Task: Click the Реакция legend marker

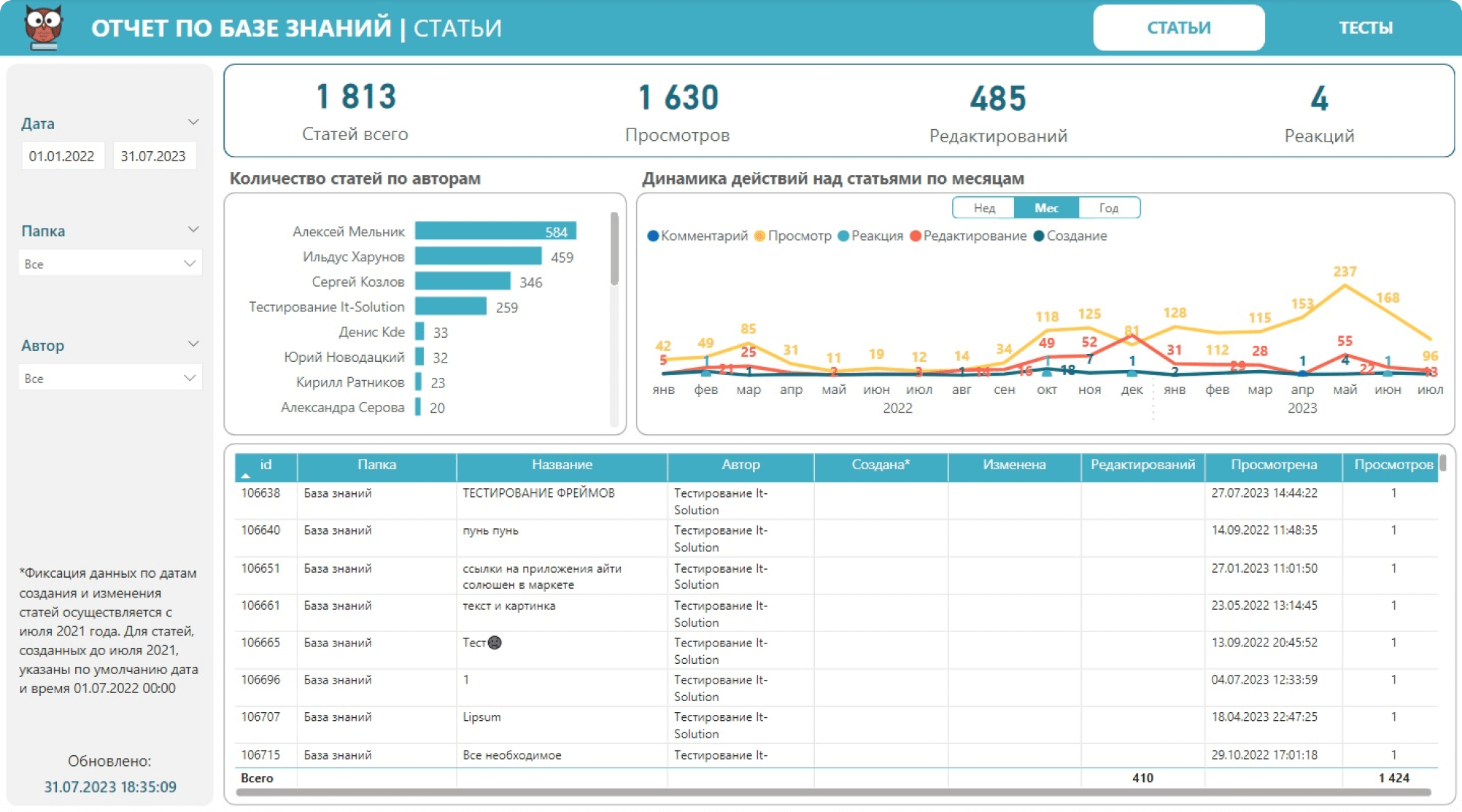Action: (843, 236)
